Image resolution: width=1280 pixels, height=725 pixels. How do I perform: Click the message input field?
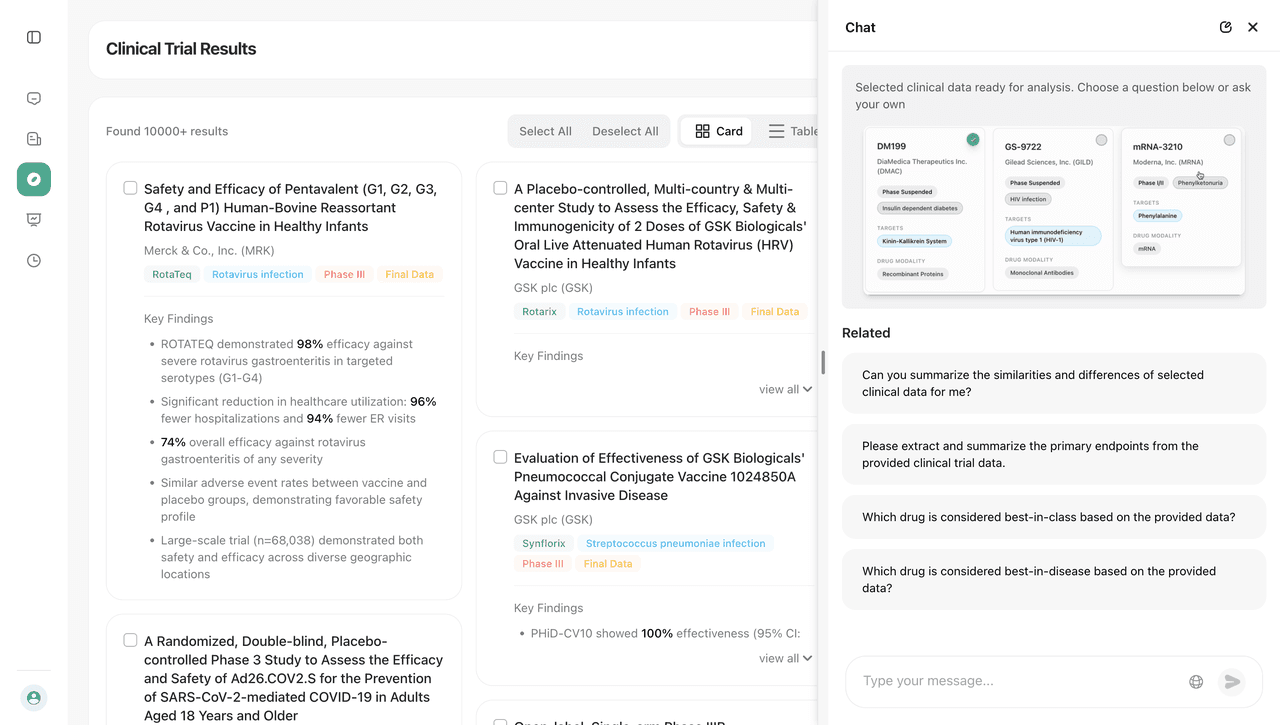[1010, 680]
